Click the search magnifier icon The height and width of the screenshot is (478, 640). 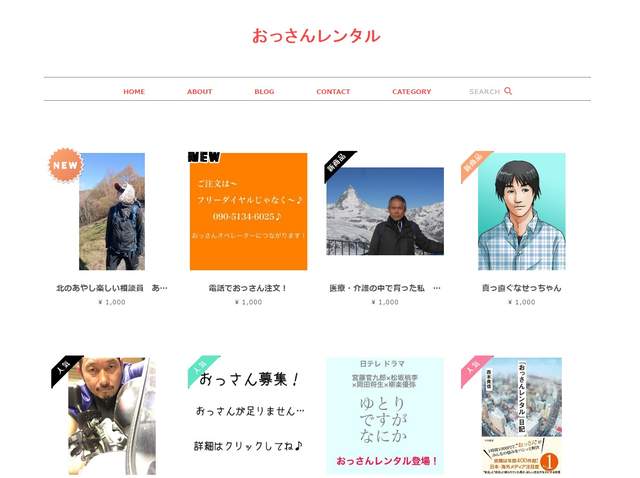click(x=508, y=91)
